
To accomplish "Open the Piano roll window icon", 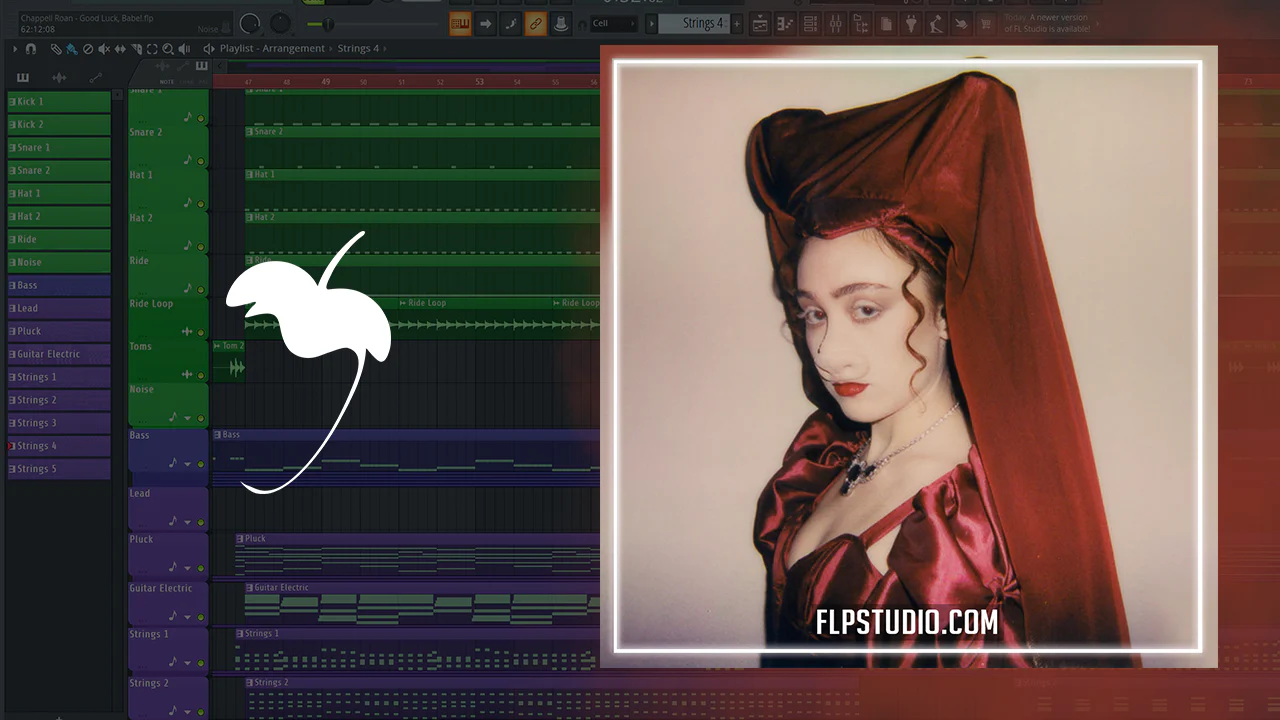I will (786, 23).
